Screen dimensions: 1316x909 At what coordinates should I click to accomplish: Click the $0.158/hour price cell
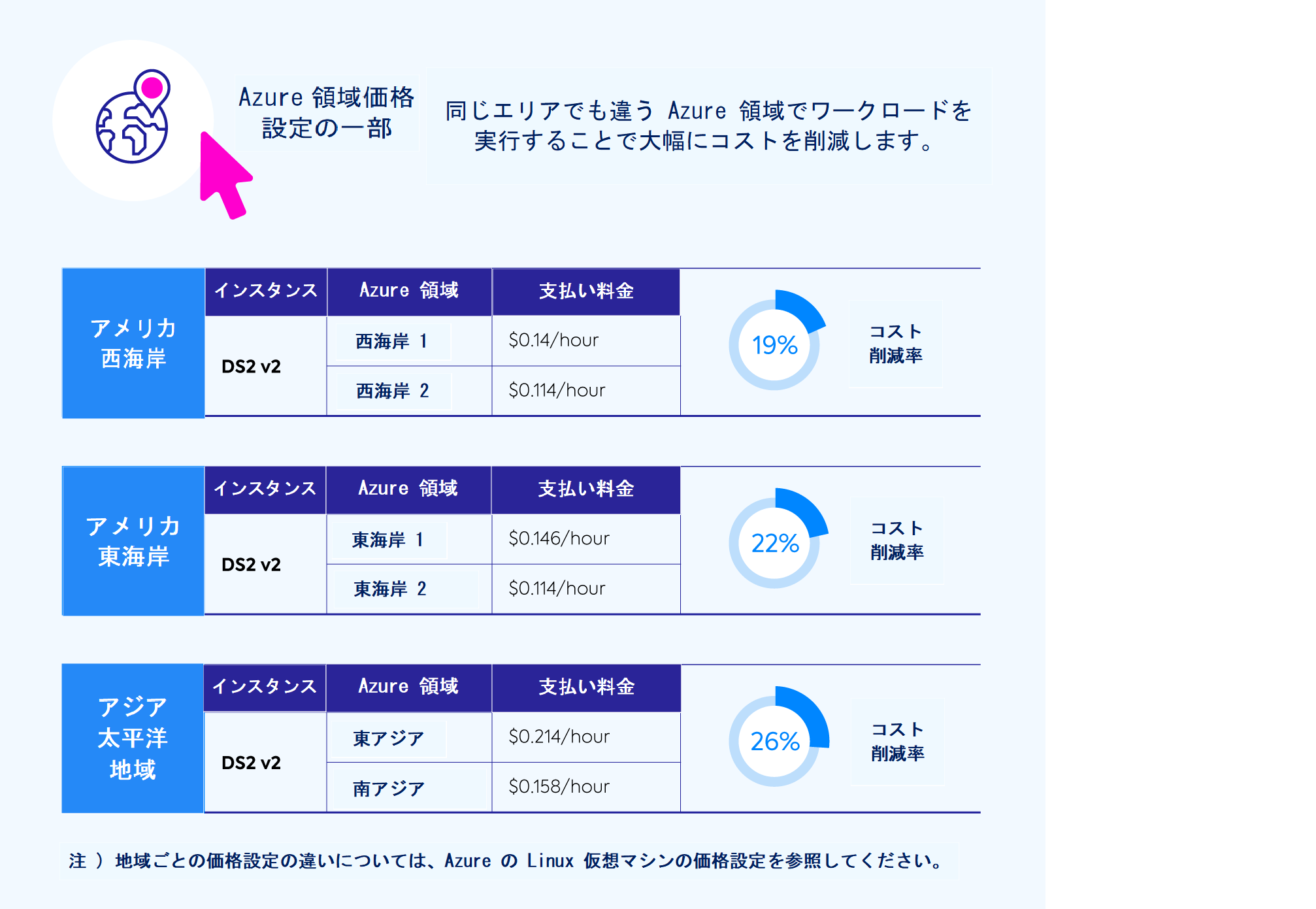tap(586, 787)
